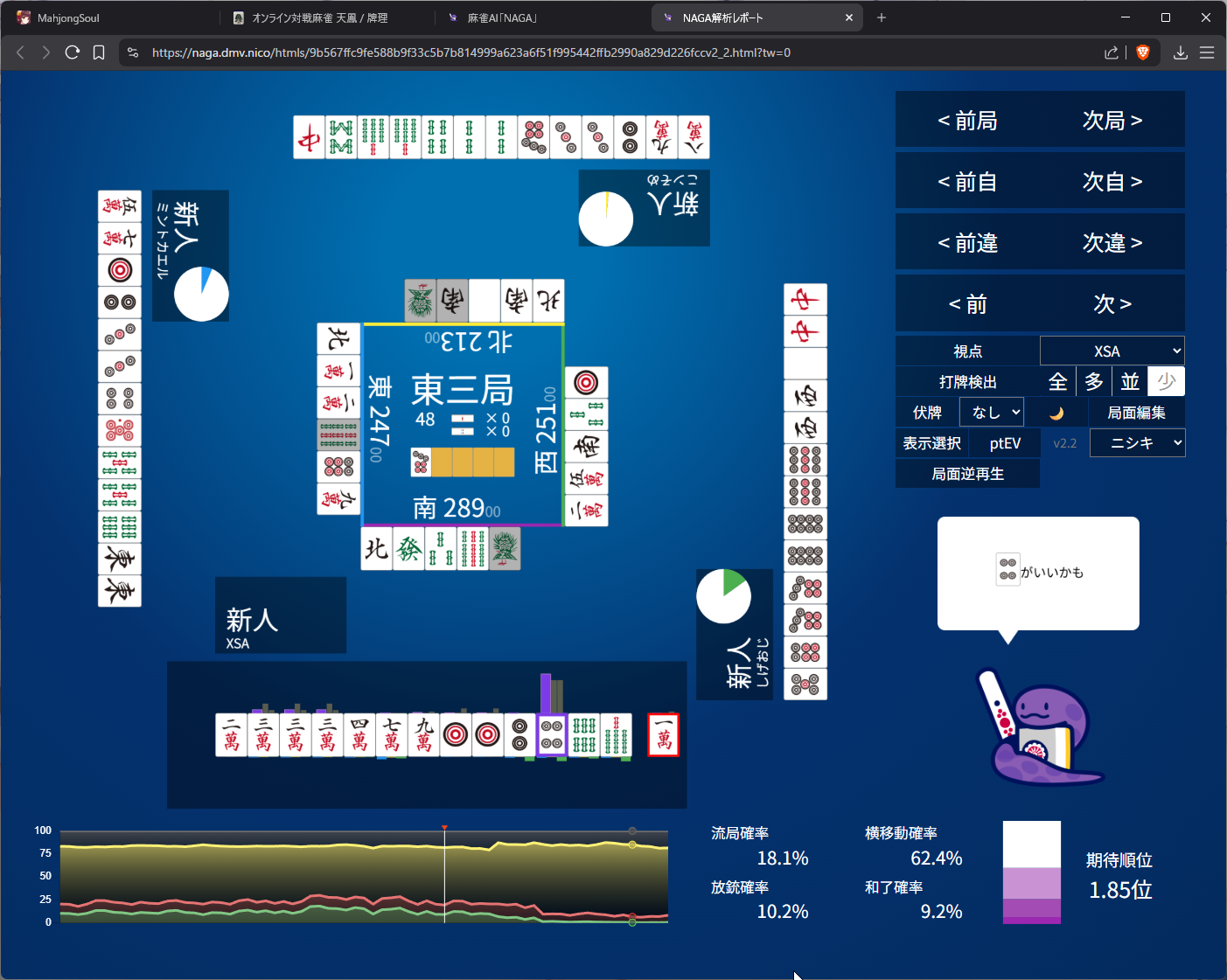Open the 視点 XSA viewpoint dropdown
The image size is (1227, 980).
1112,351
